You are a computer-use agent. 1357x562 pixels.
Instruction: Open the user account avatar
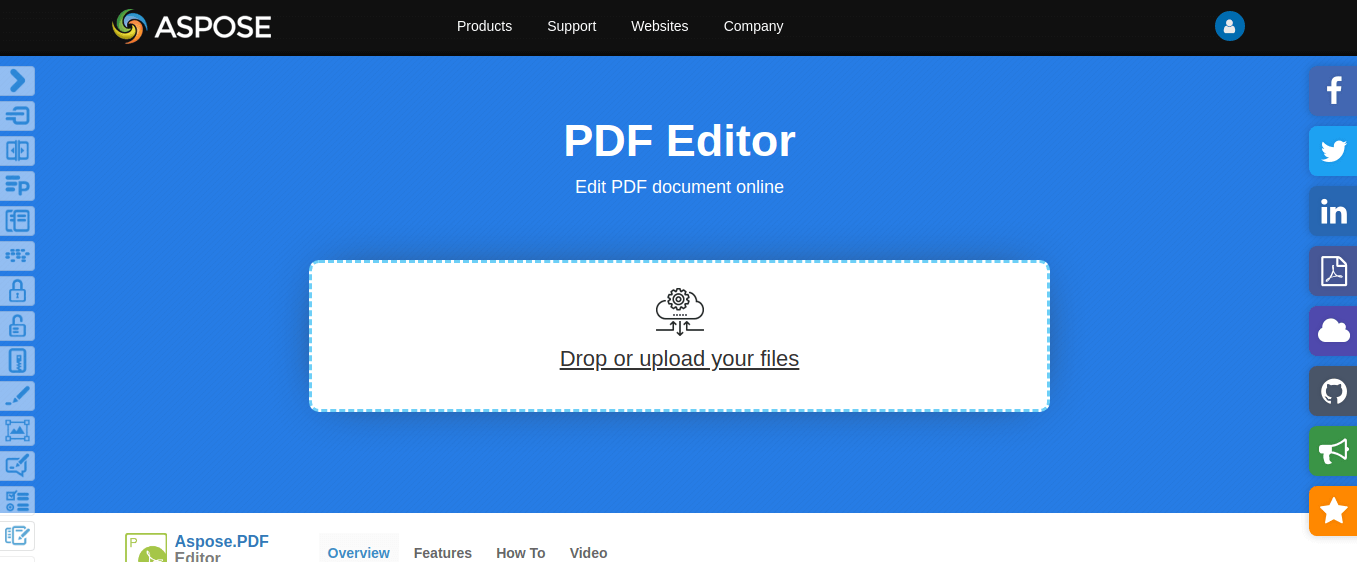pyautogui.click(x=1229, y=26)
